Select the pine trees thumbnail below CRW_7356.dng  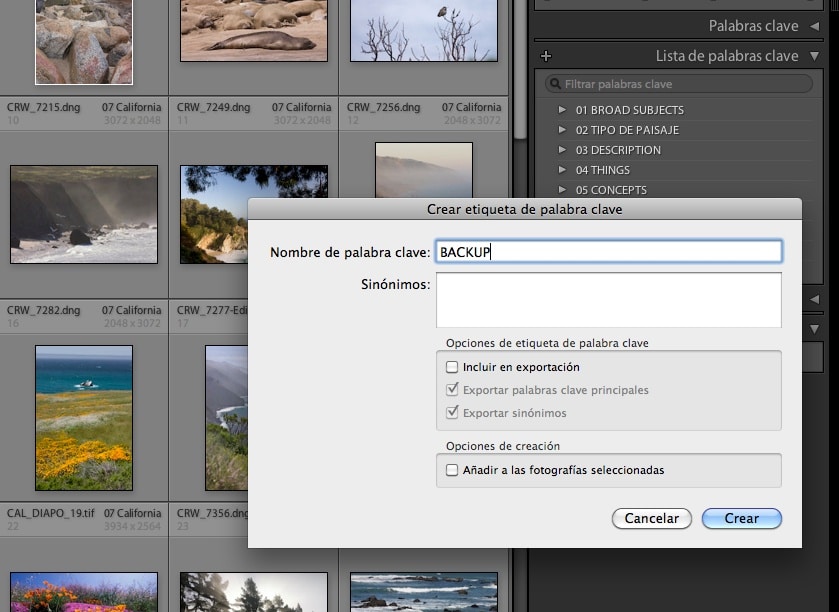(x=254, y=592)
